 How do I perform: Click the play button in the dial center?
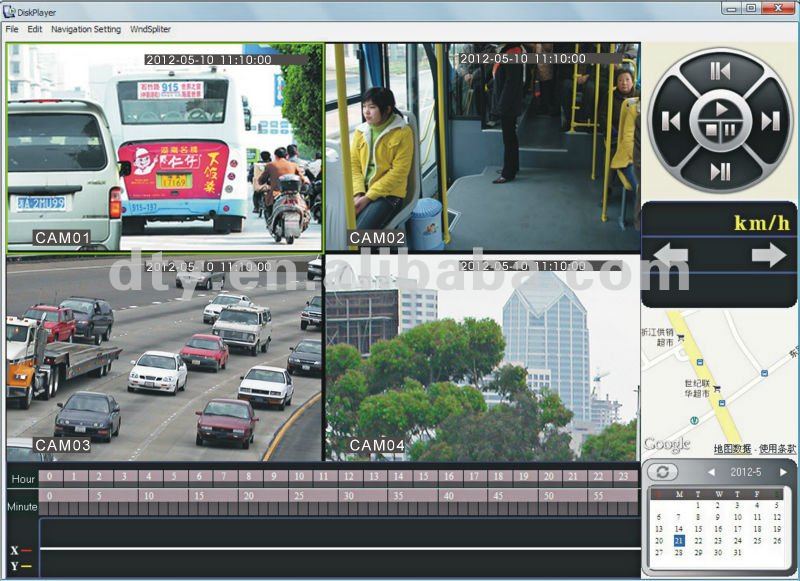(x=721, y=109)
